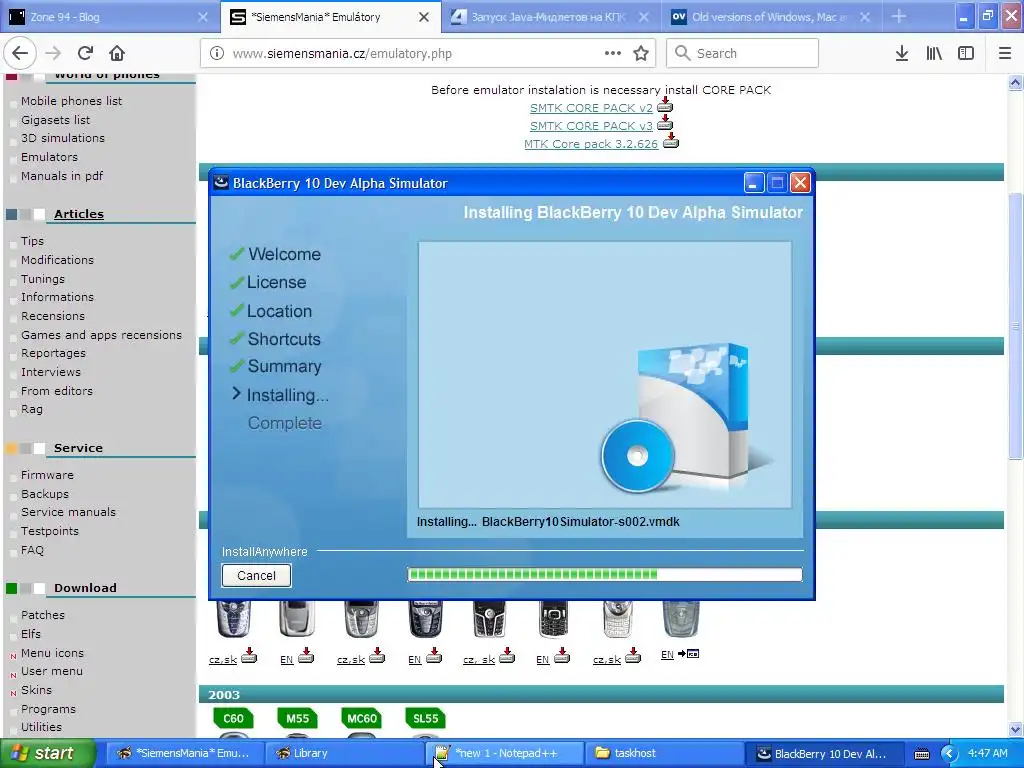Open site information icon in address bar

pos(217,54)
